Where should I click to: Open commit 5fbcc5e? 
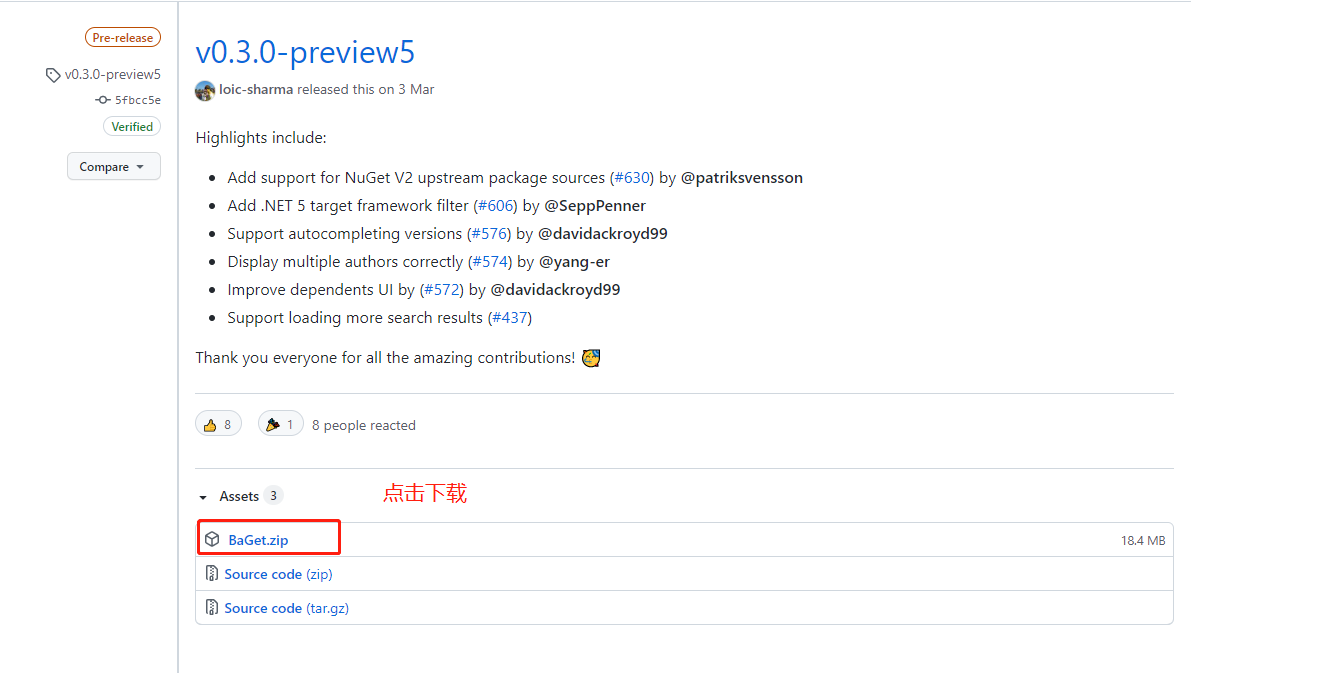pyautogui.click(x=138, y=100)
